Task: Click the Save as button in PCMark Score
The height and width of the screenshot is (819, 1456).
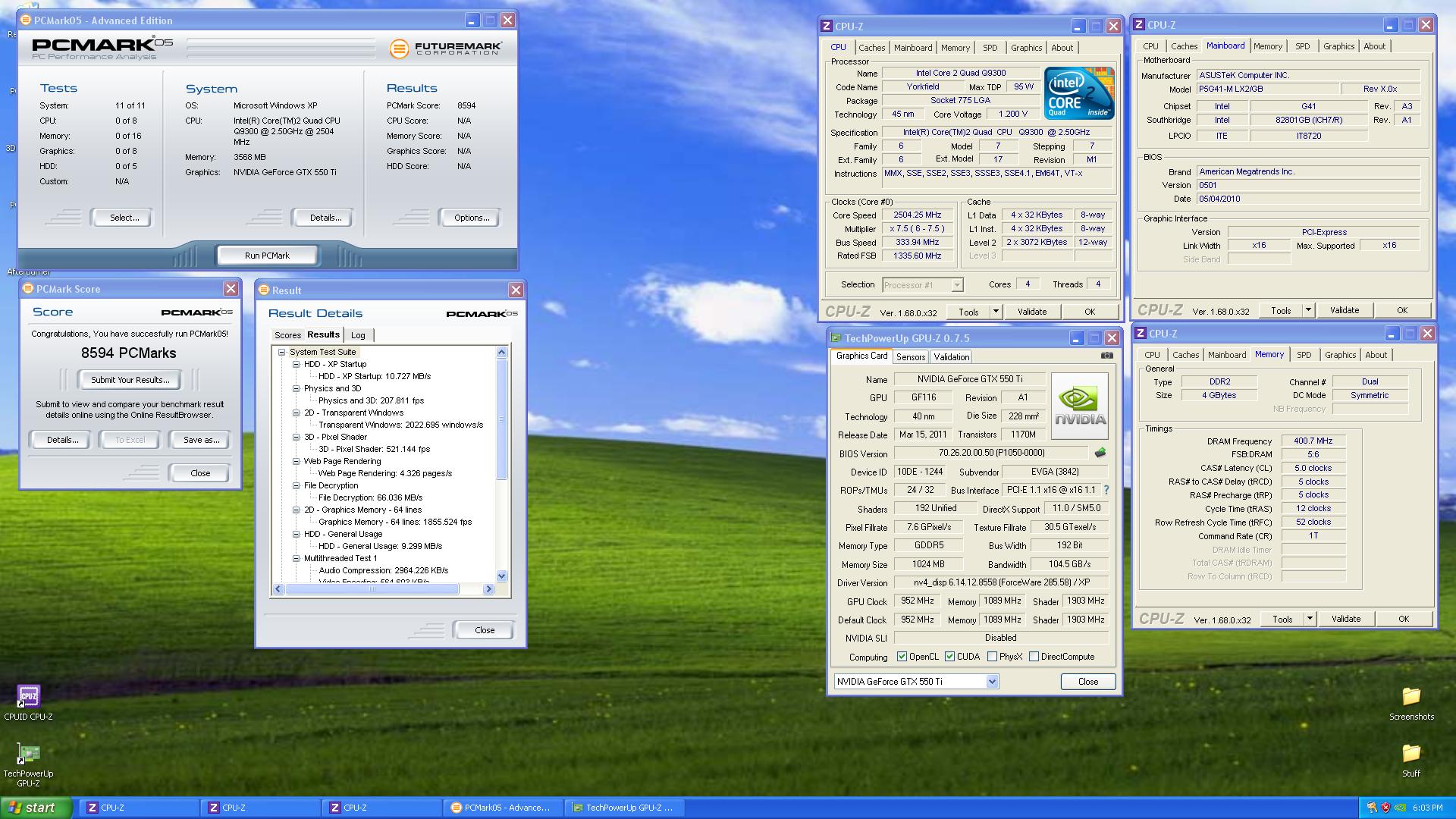Action: click(202, 440)
